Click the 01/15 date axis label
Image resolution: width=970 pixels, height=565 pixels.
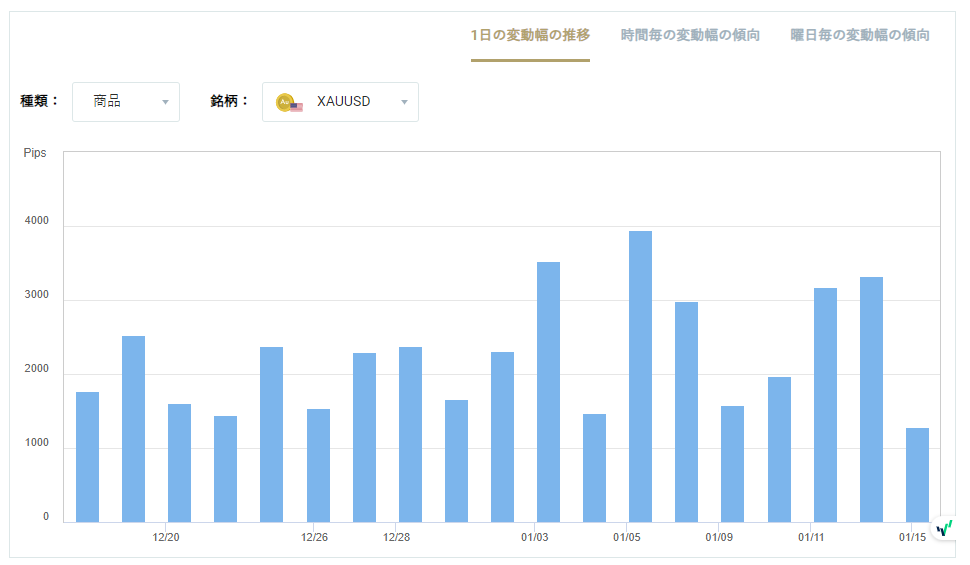(912, 537)
